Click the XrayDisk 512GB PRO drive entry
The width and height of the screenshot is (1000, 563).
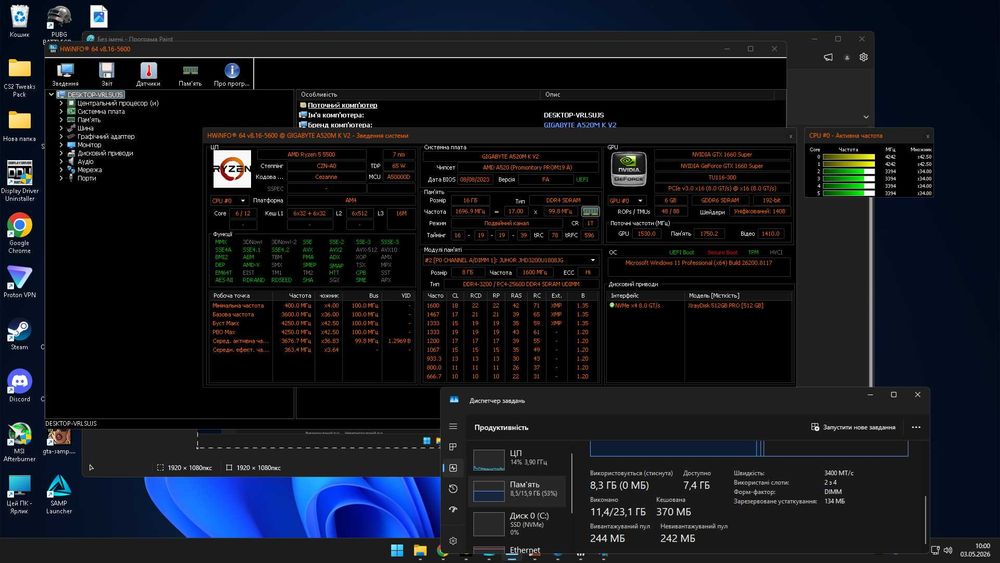tap(726, 305)
